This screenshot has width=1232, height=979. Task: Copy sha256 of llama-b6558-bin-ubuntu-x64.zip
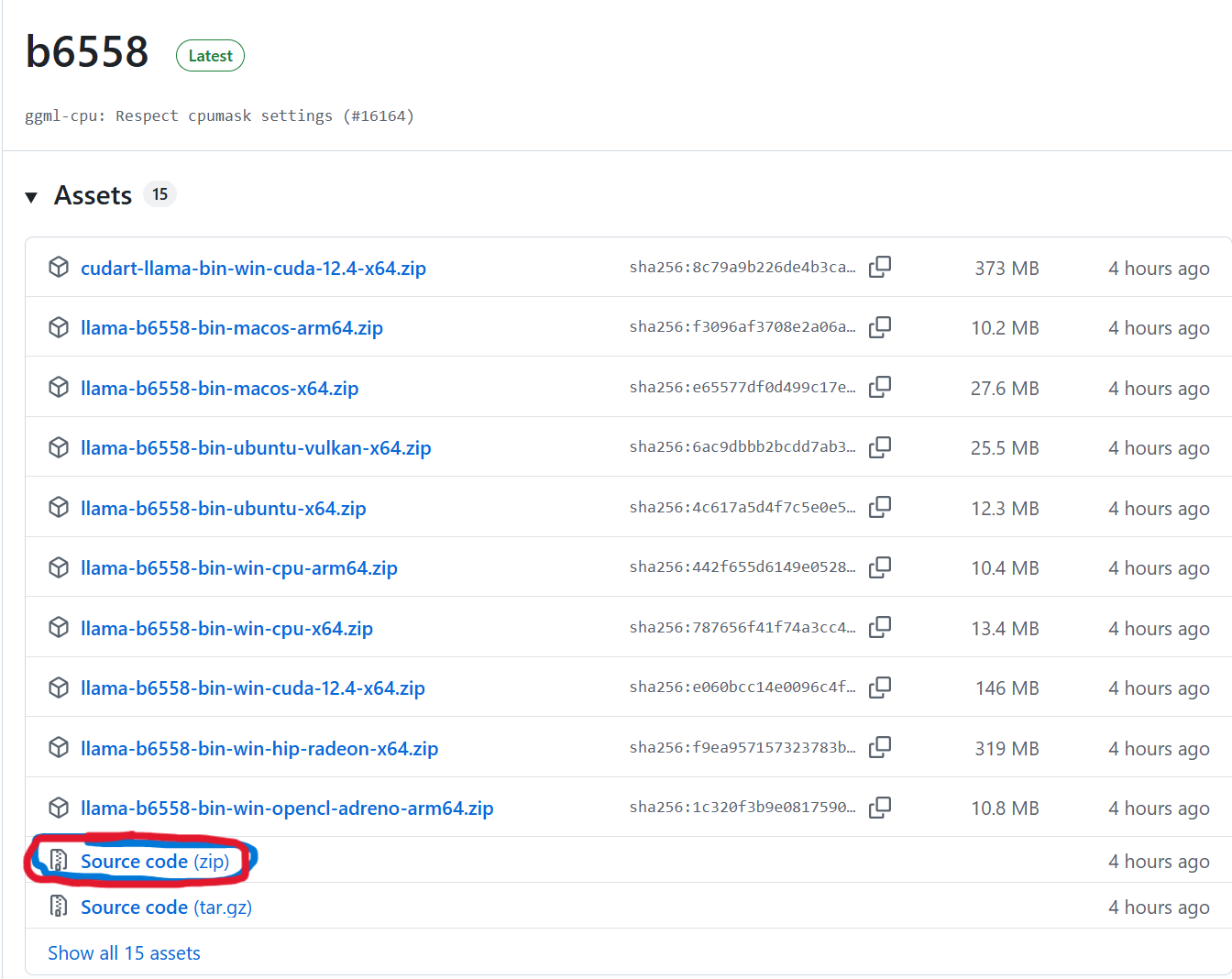[880, 507]
